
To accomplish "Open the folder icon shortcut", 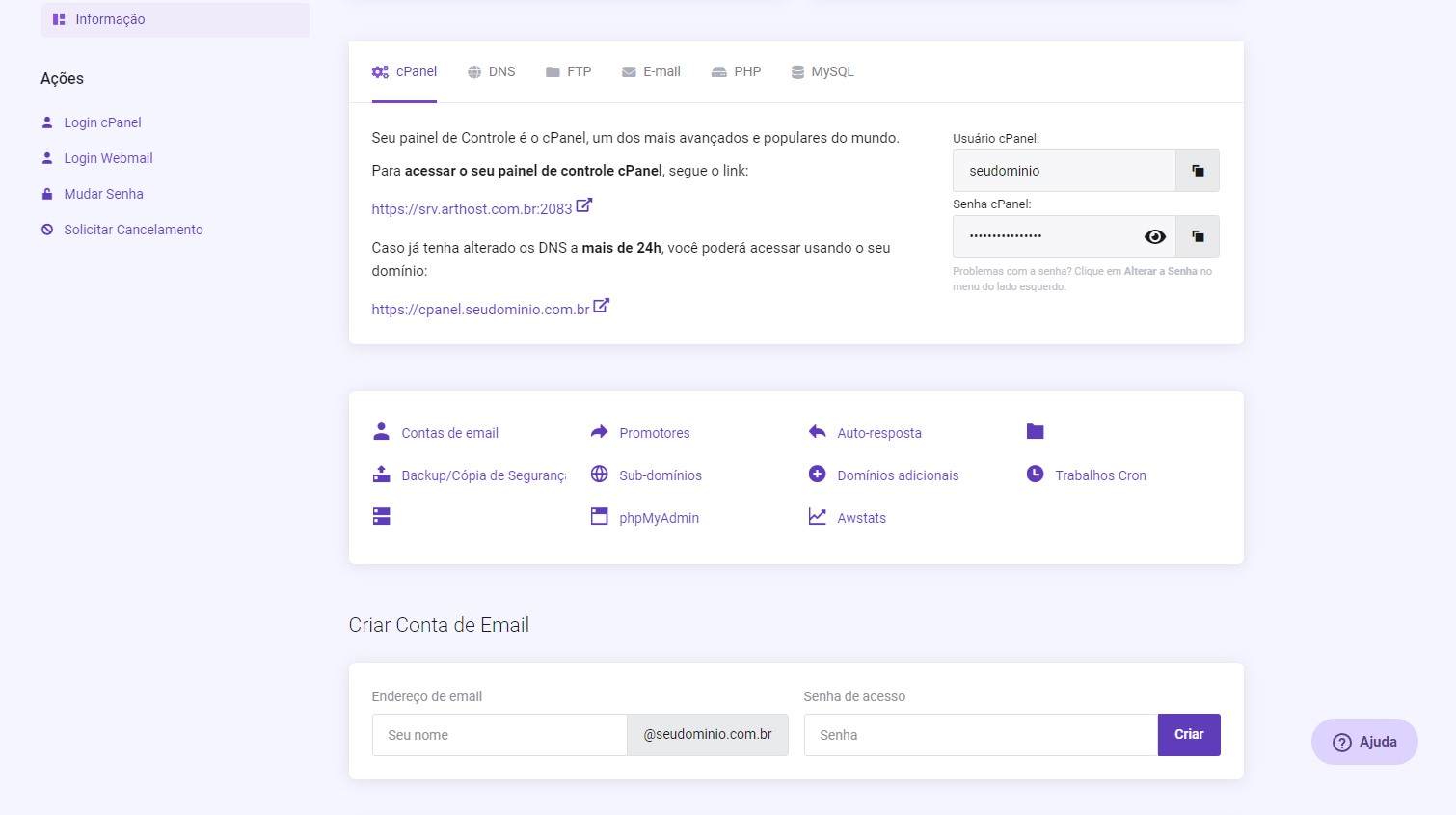I will click(1035, 432).
